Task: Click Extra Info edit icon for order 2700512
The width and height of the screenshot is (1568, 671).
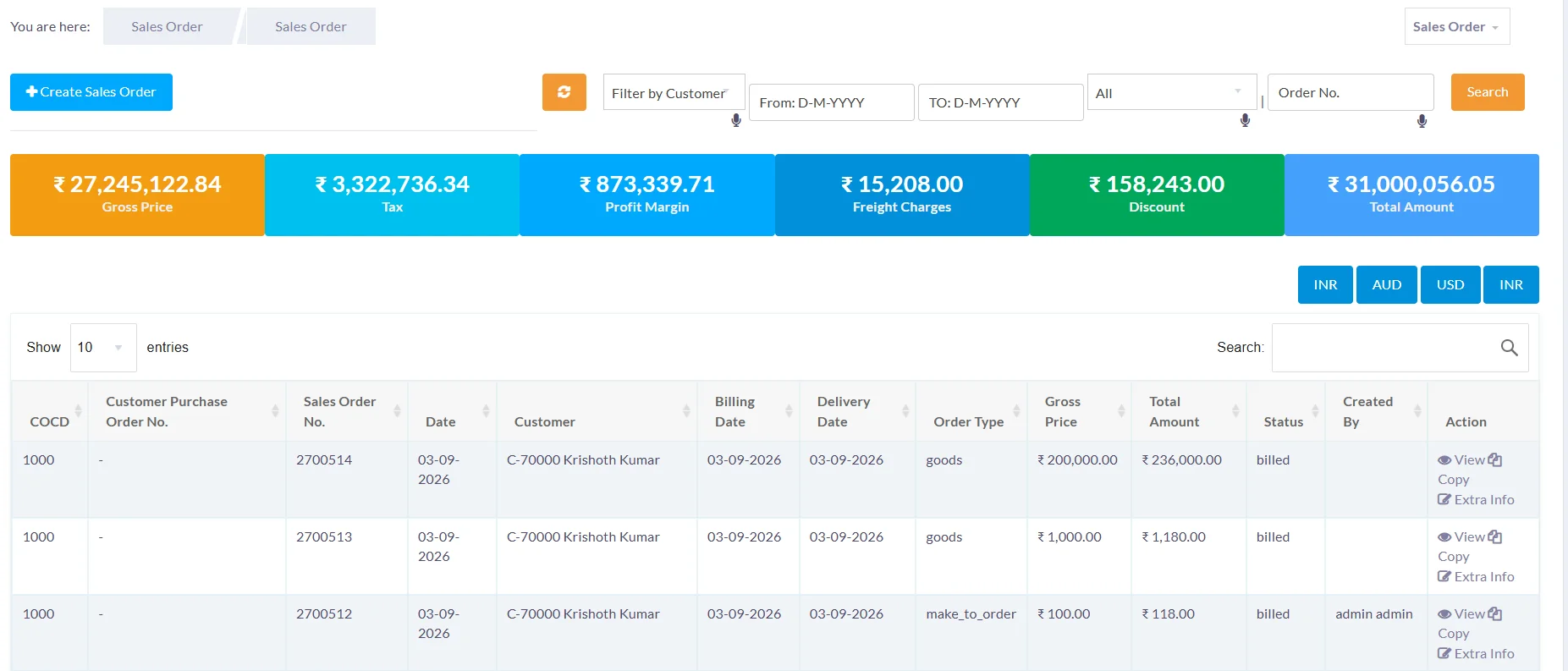Action: tap(1444, 654)
